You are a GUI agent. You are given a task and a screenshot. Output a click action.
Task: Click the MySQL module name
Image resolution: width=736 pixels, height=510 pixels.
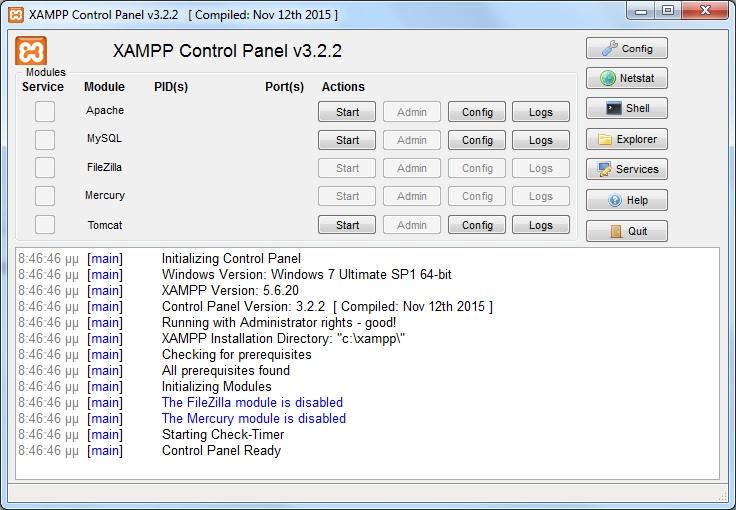(x=104, y=138)
